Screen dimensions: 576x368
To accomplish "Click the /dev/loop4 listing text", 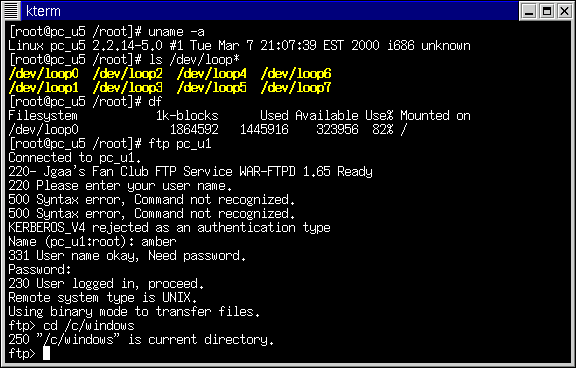I will [x=212, y=74].
